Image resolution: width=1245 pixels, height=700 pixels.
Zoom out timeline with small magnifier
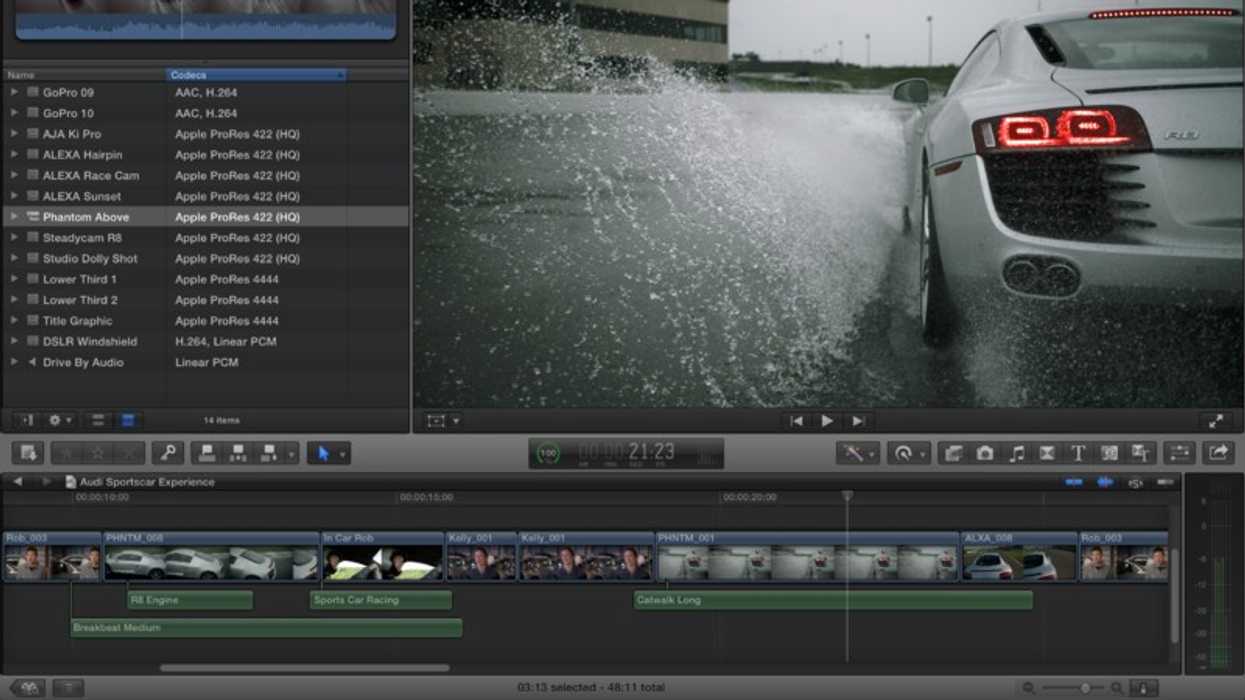(1028, 688)
